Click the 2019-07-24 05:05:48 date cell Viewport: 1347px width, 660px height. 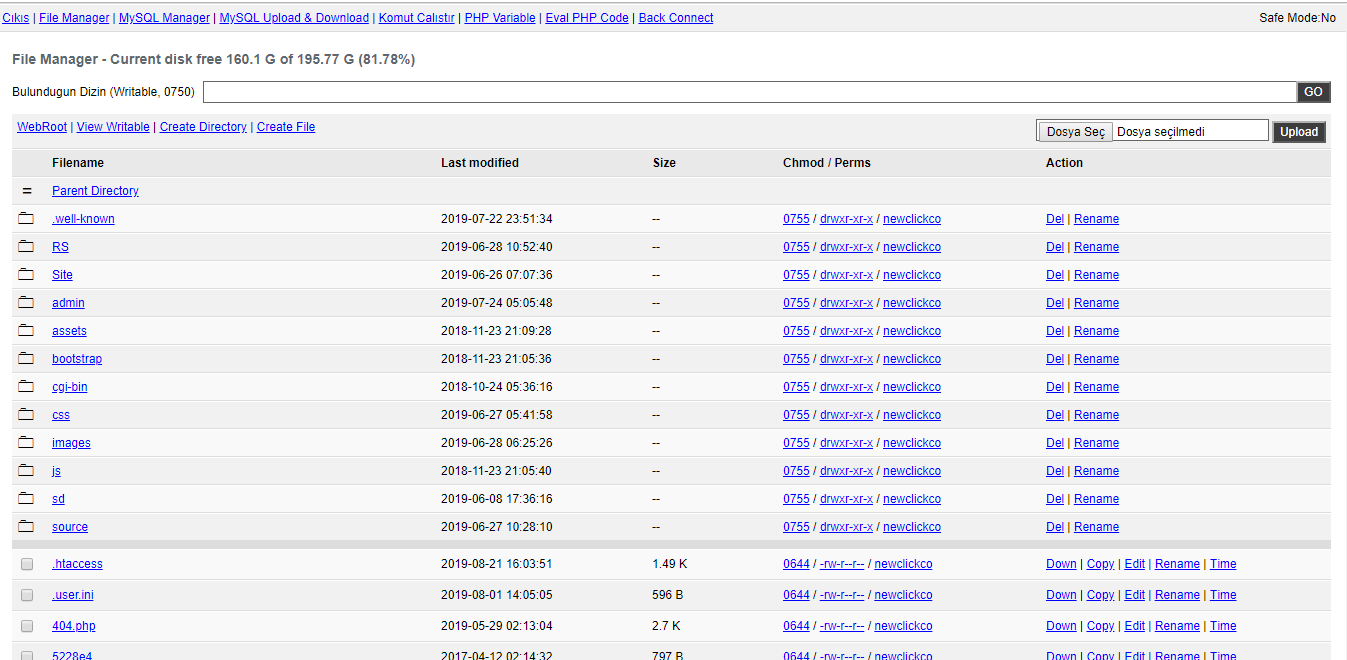click(496, 303)
